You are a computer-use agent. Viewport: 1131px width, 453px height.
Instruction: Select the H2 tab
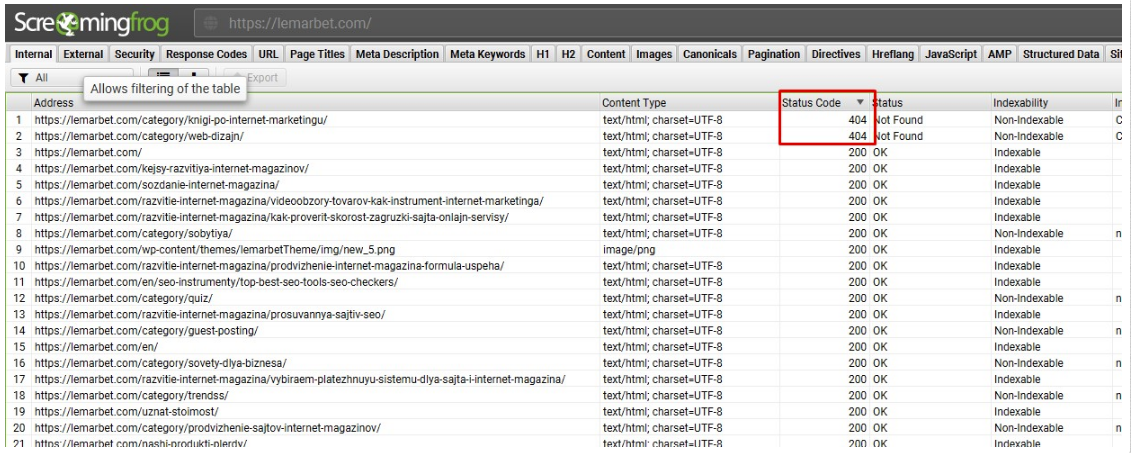(568, 54)
